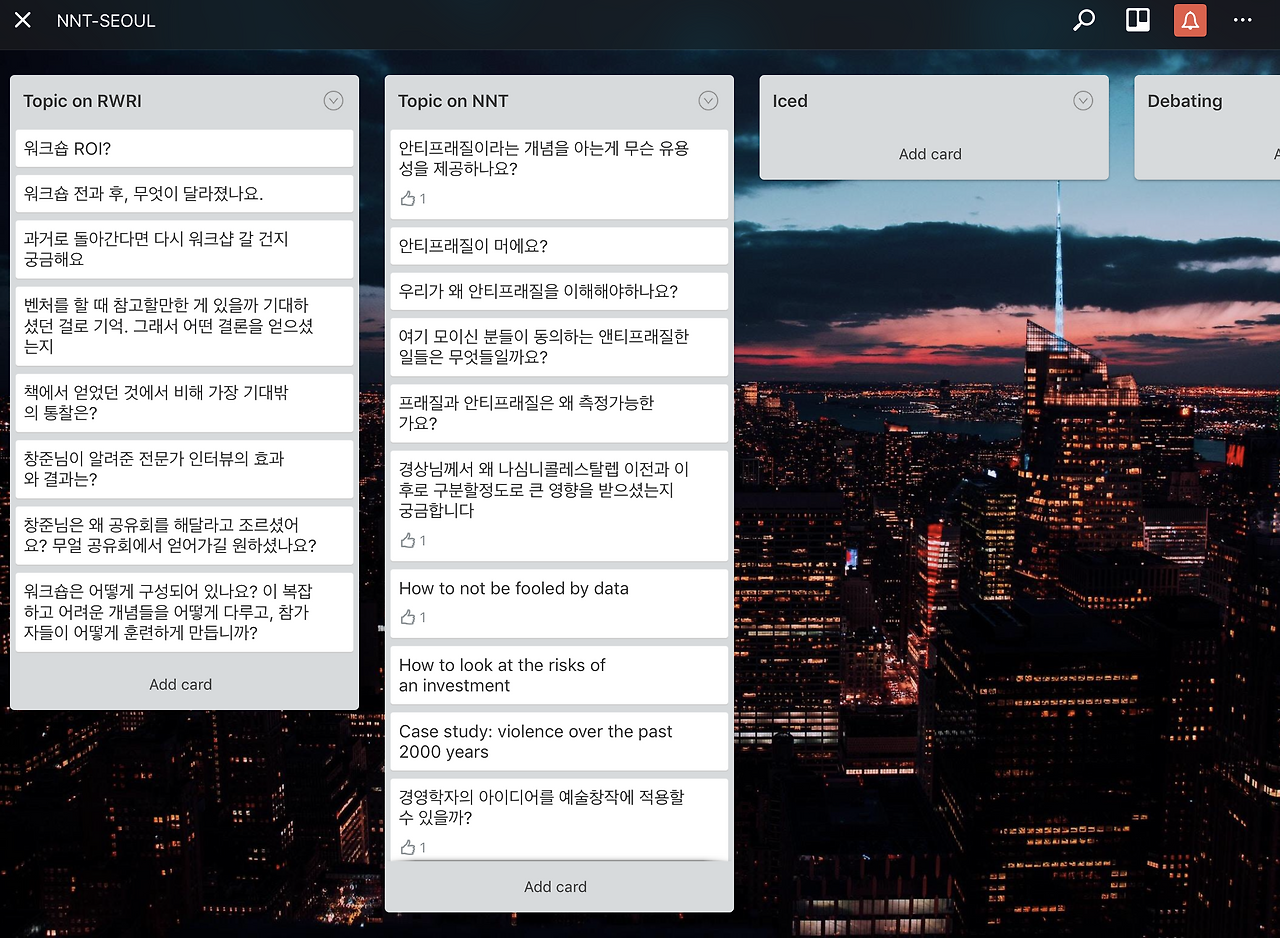Collapse the 'Iced' list chevron

coord(1083,100)
